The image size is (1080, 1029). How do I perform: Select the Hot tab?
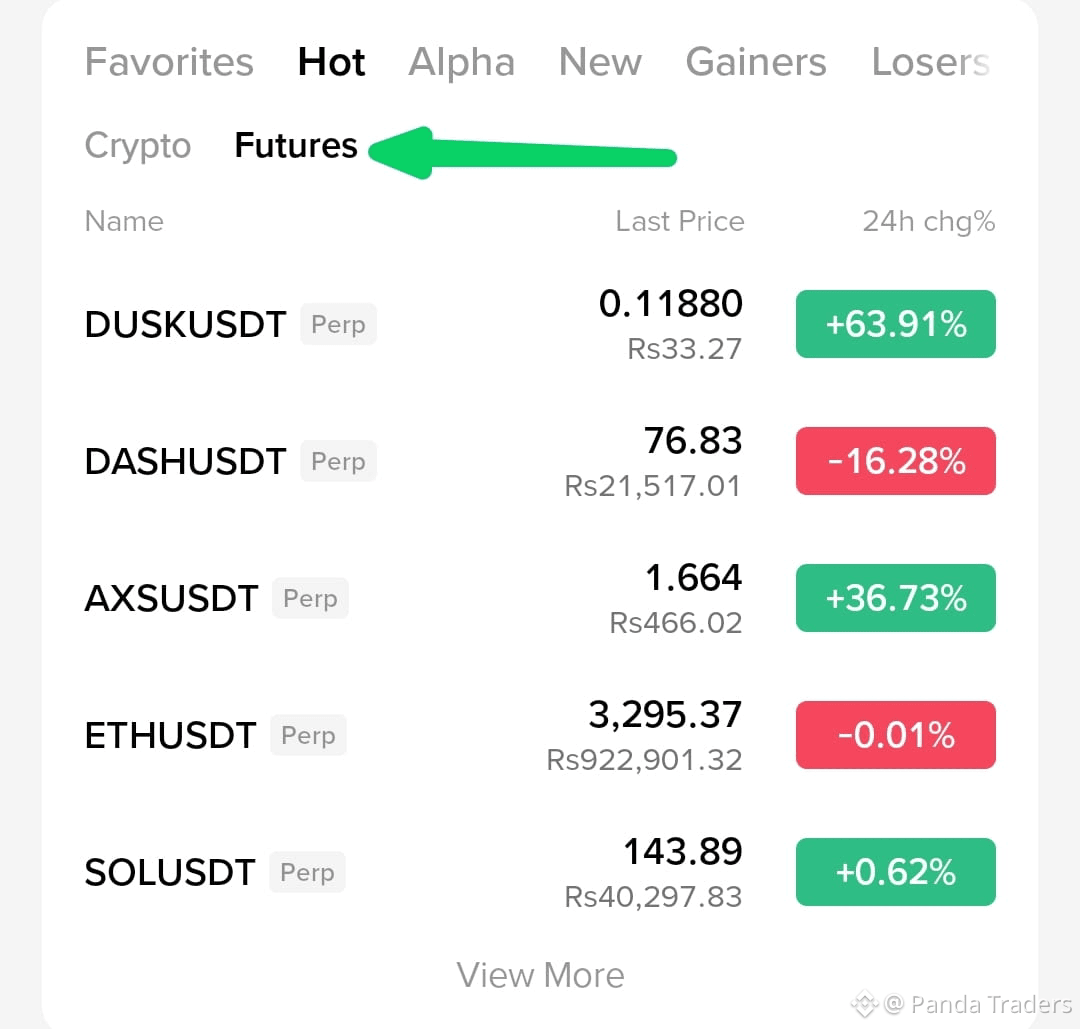[331, 62]
